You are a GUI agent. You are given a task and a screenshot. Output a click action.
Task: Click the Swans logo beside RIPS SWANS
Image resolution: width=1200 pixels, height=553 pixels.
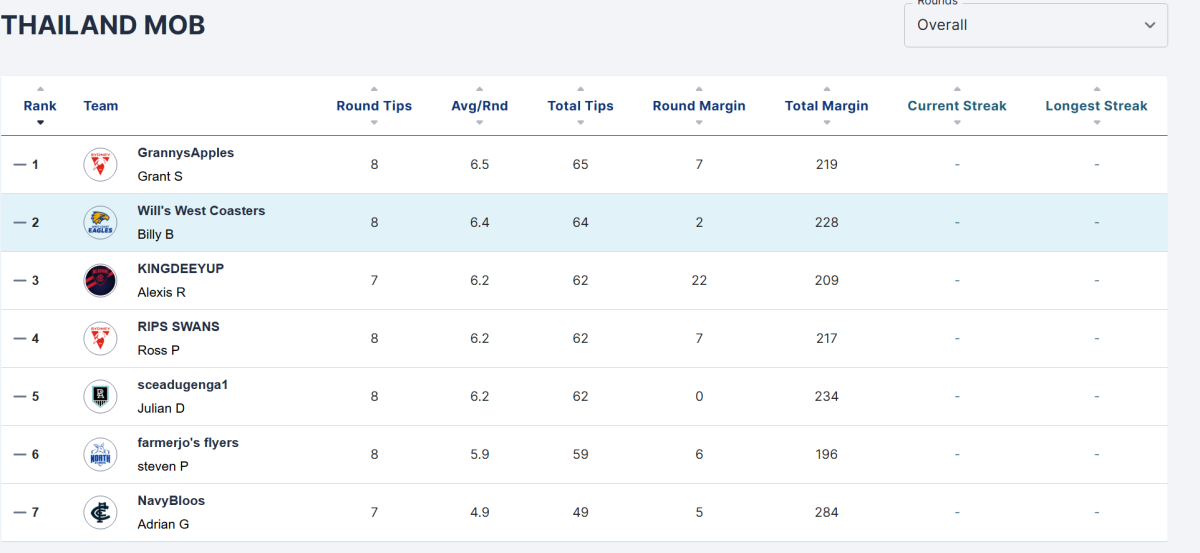click(x=100, y=338)
